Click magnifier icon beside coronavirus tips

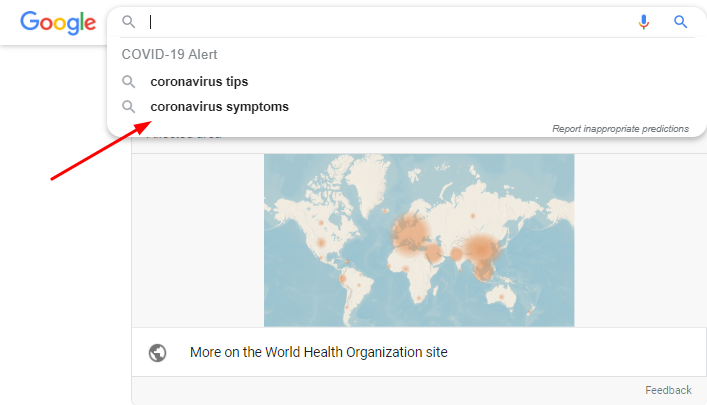129,82
